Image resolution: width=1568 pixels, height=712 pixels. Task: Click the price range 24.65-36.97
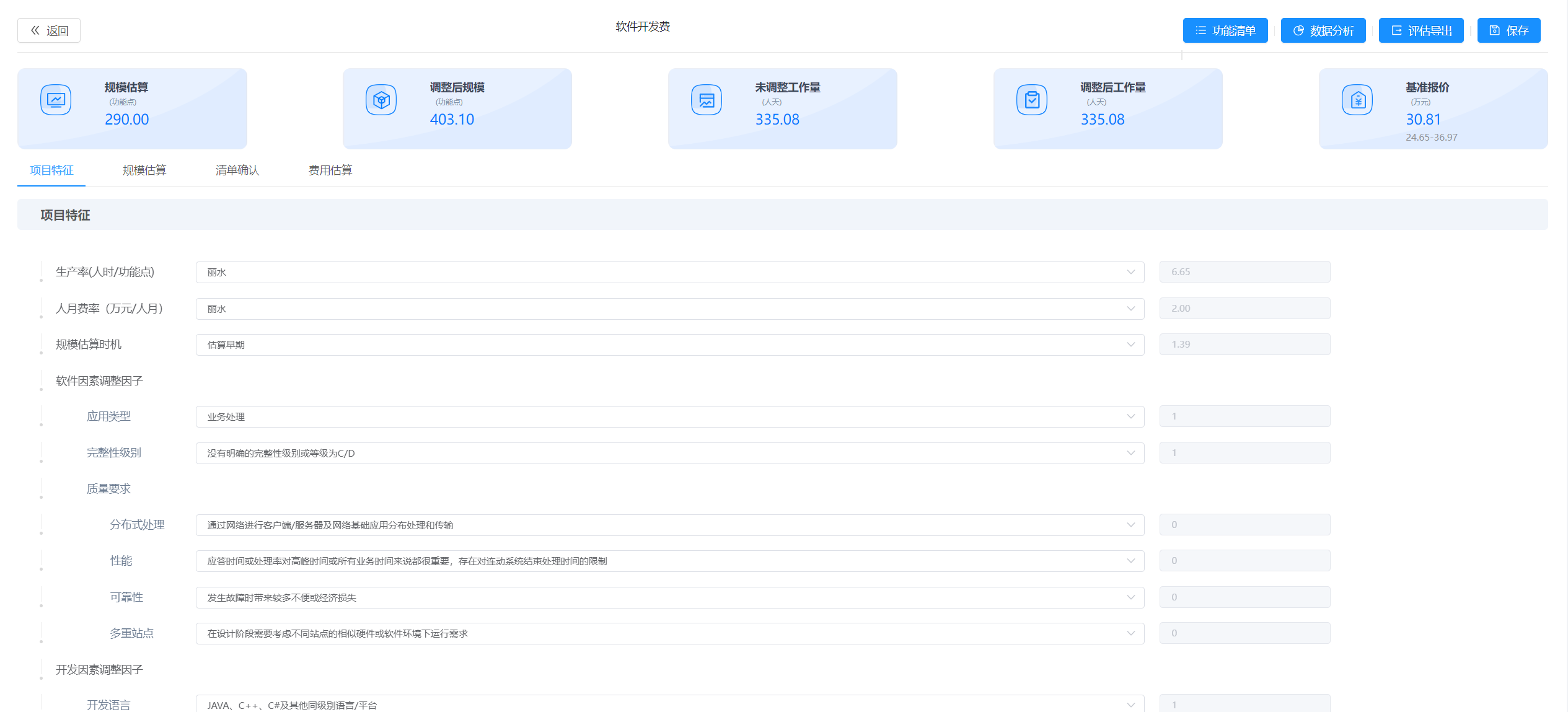[1432, 138]
